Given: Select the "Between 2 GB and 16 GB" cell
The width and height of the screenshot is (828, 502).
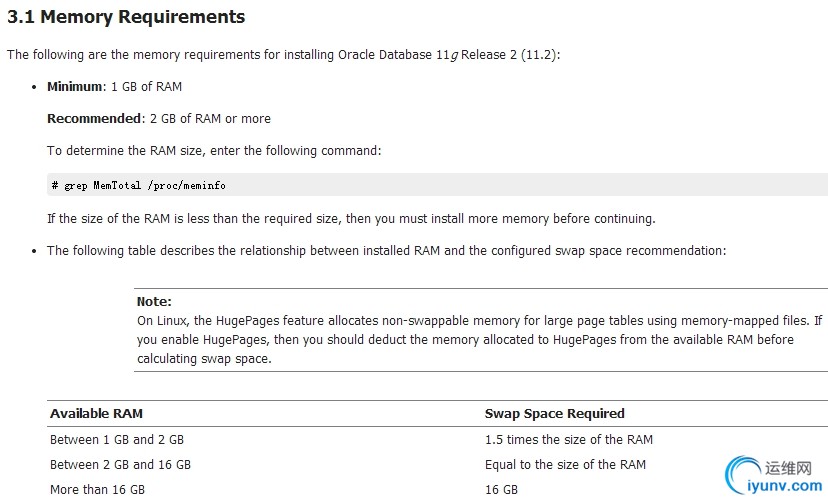Looking at the screenshot, I should coord(120,465).
